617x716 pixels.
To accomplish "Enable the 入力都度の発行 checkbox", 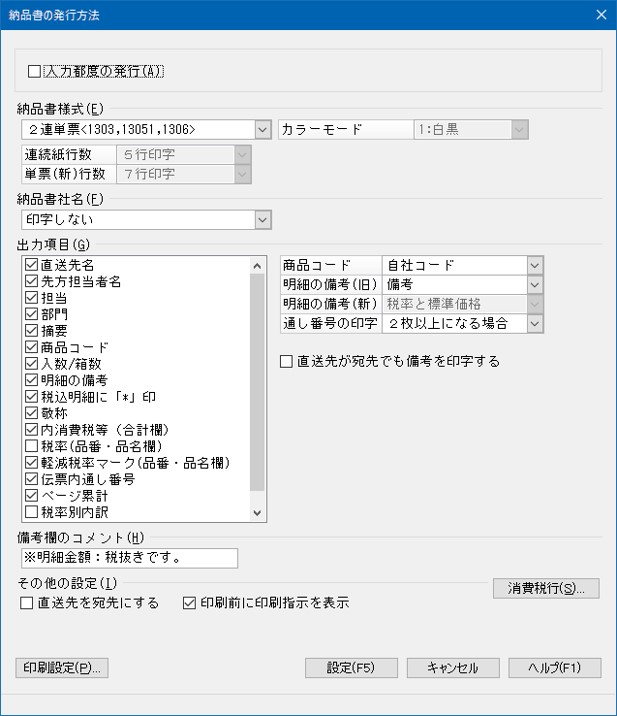I will click(35, 71).
